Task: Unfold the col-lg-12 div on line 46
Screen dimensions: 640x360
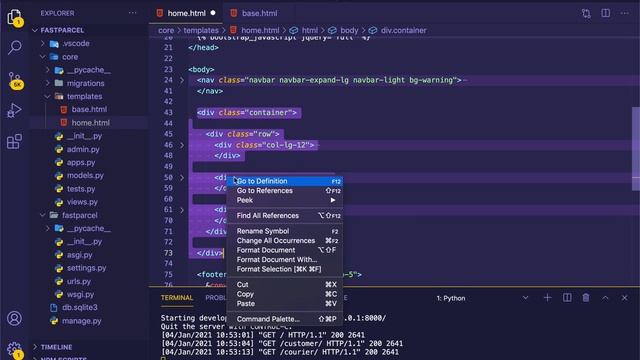Action: point(182,145)
